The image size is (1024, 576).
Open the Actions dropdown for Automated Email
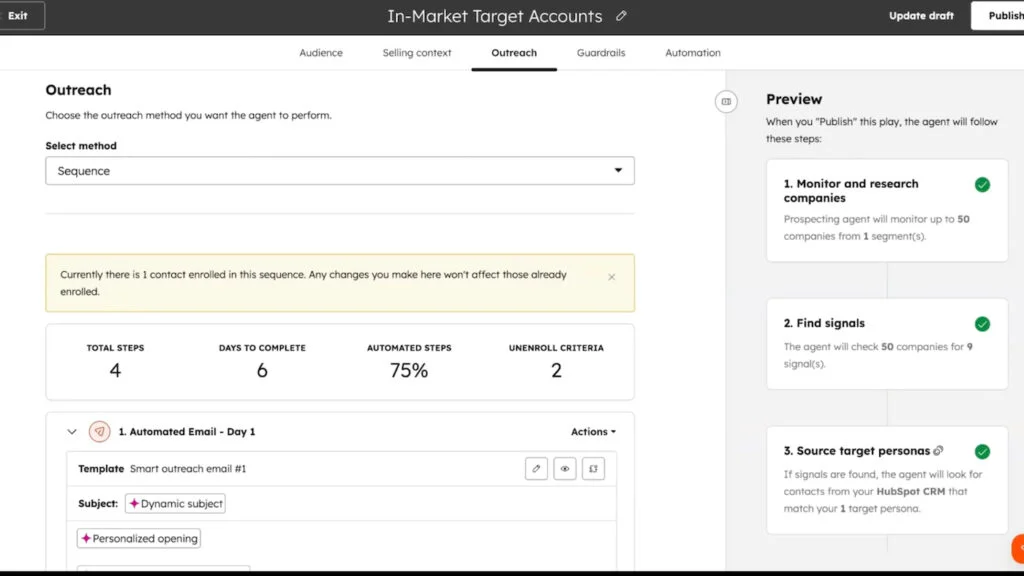coord(593,432)
